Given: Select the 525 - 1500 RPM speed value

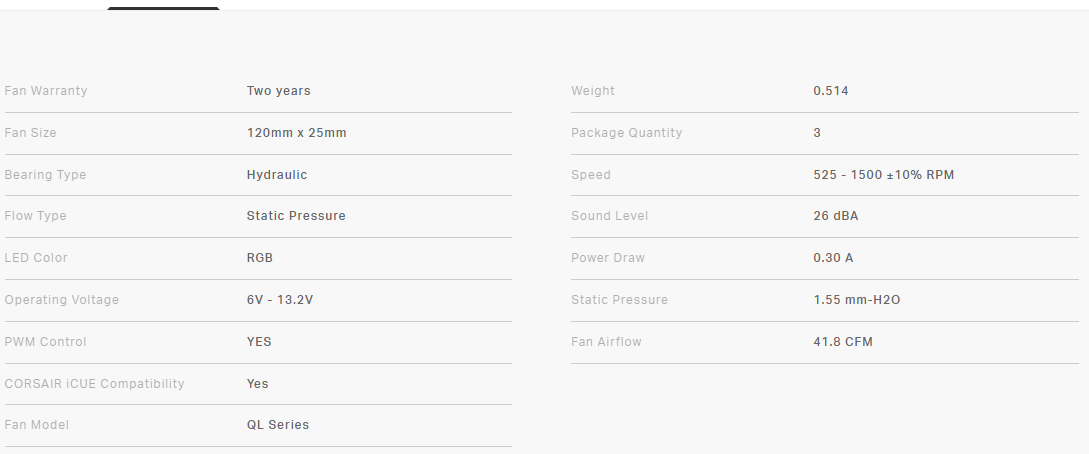Looking at the screenshot, I should (x=883, y=175).
